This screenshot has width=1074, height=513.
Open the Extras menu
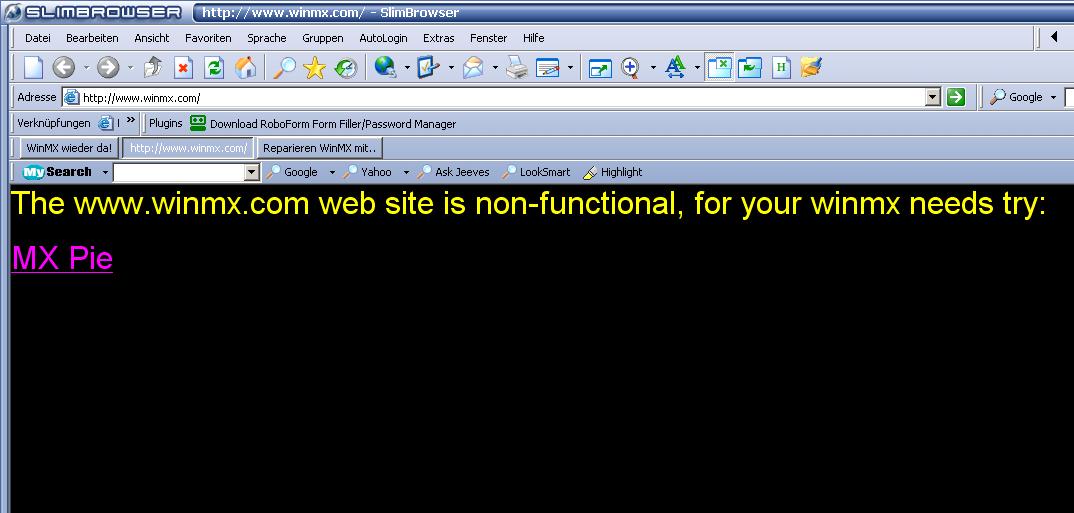438,38
